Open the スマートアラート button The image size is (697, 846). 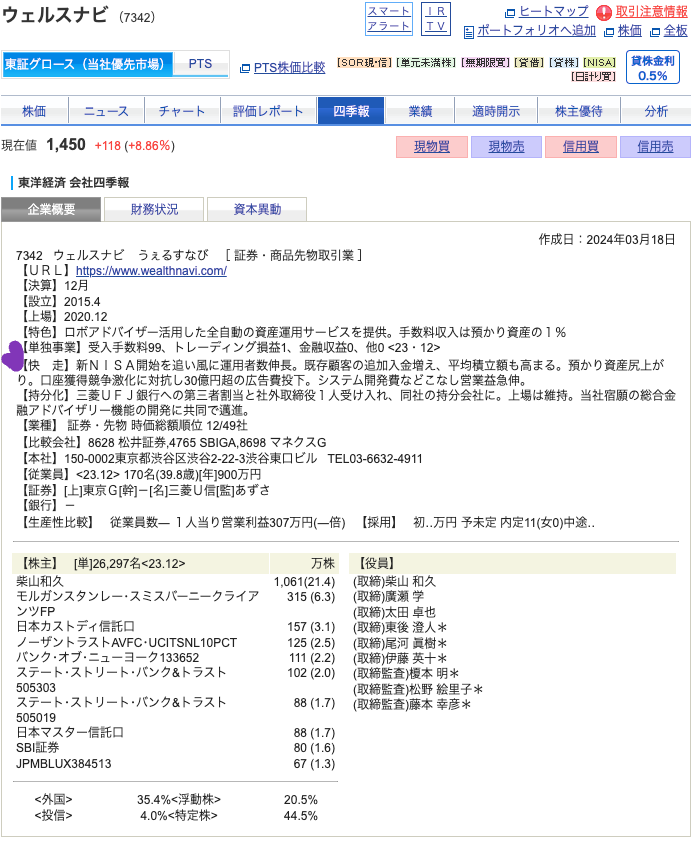(388, 19)
